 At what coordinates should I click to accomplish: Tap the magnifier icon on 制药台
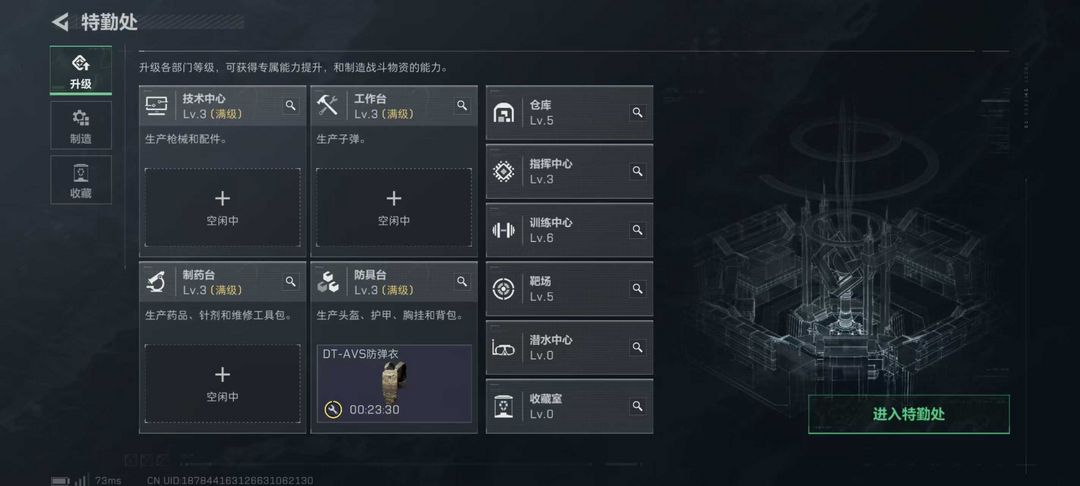[291, 282]
